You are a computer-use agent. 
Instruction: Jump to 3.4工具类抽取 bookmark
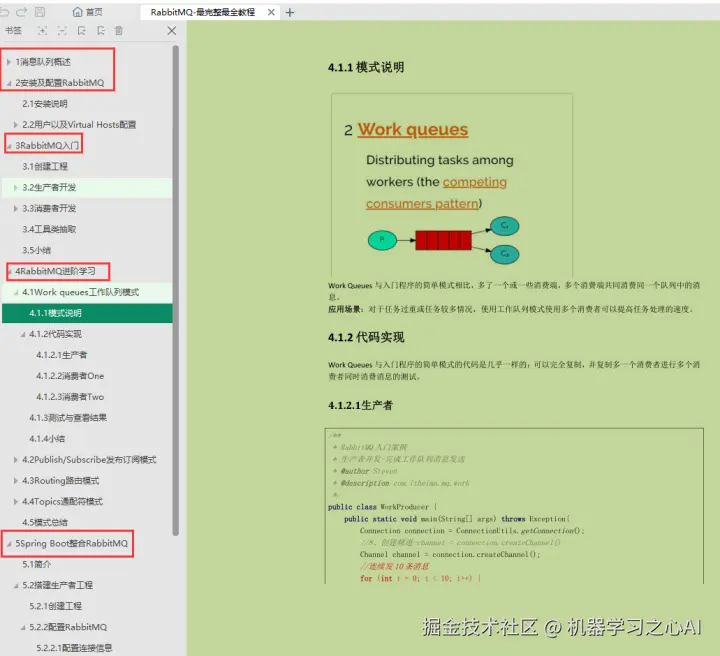49,229
